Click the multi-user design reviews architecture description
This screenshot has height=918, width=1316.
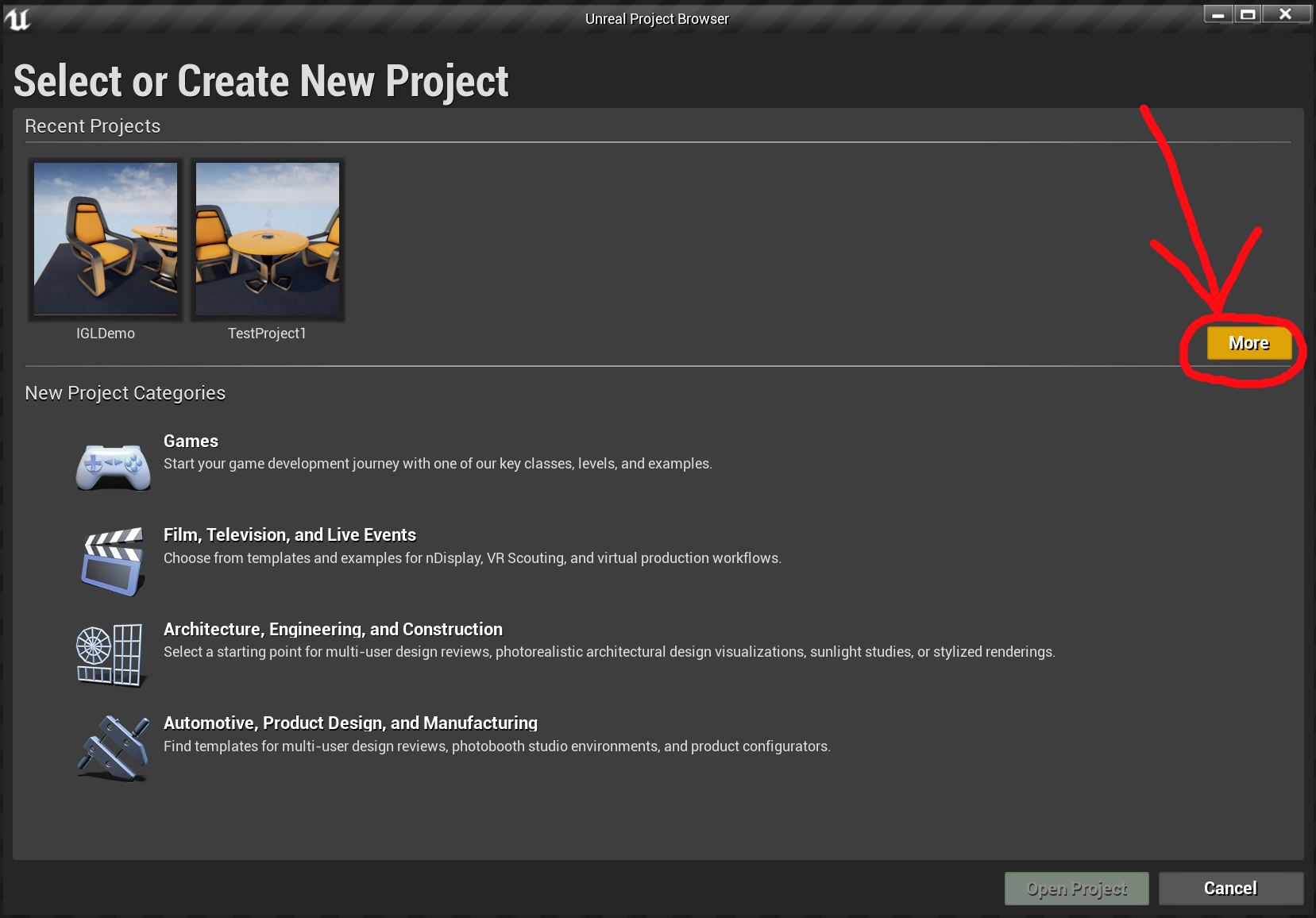(609, 652)
